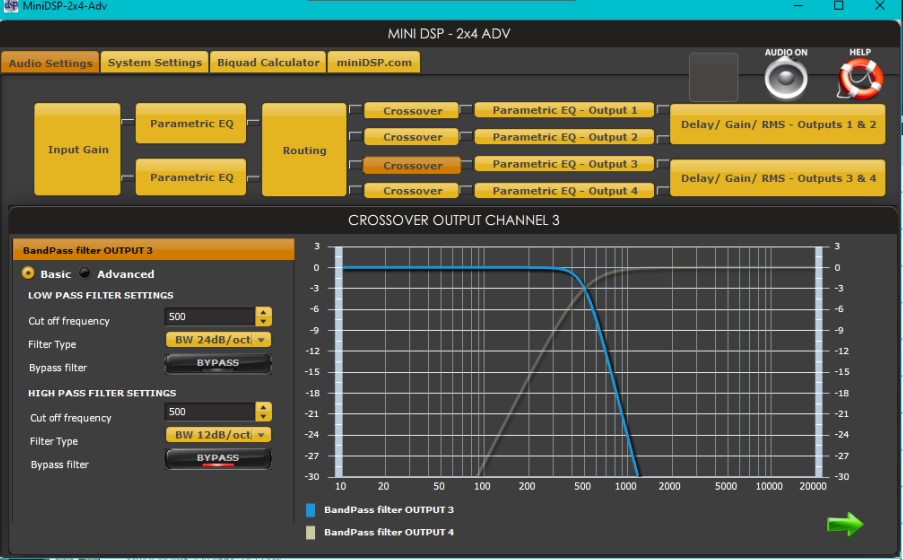Screen dimensions: 903x560
Task: Select the Crossover for Output 1
Action: pyautogui.click(x=412, y=111)
